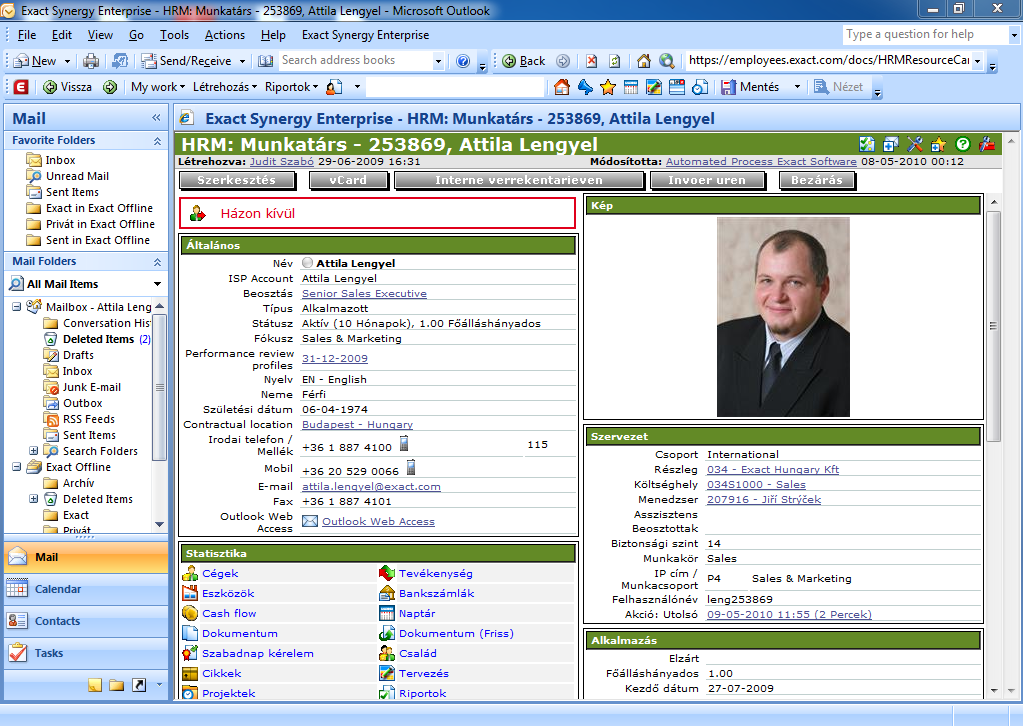Image resolution: width=1023 pixels, height=726 pixels.
Task: Open Exact home icon in toolbar
Action: 562,87
